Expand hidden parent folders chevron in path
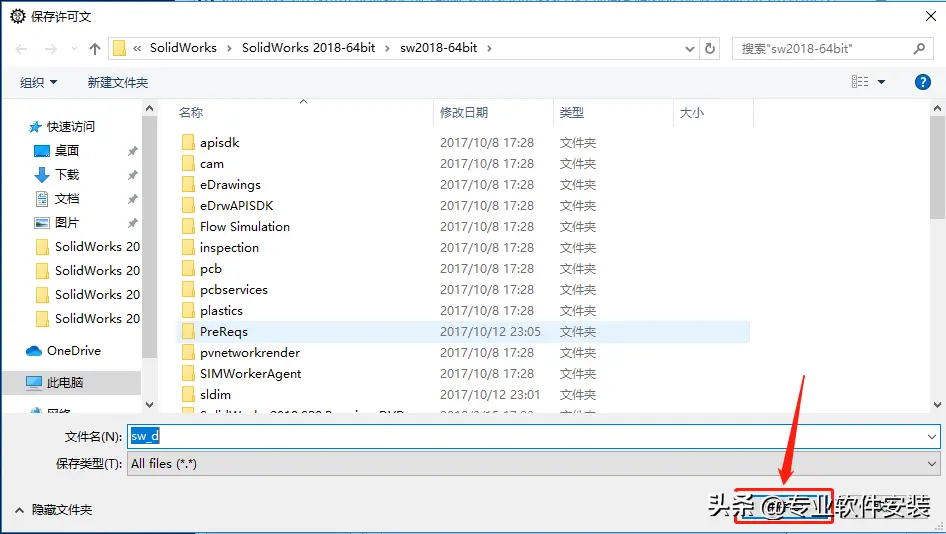 click(x=137, y=48)
